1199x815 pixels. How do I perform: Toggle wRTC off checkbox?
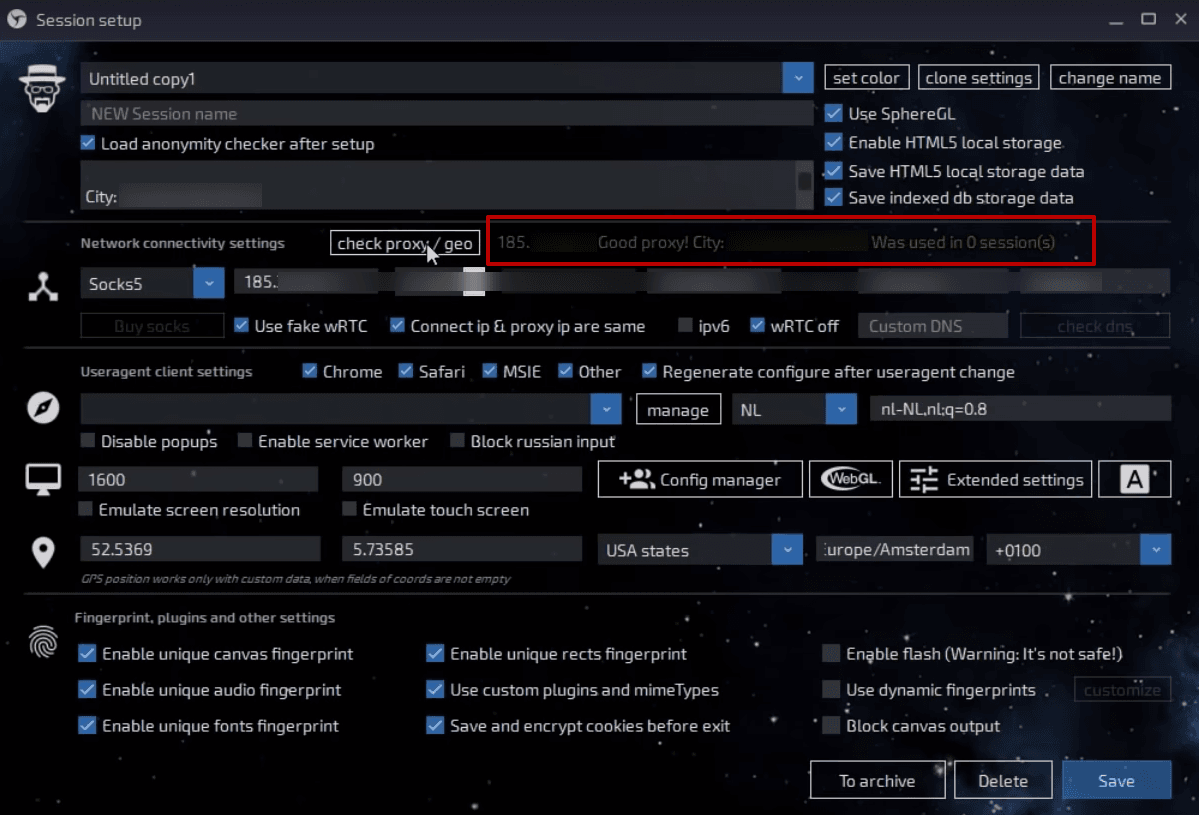(757, 325)
